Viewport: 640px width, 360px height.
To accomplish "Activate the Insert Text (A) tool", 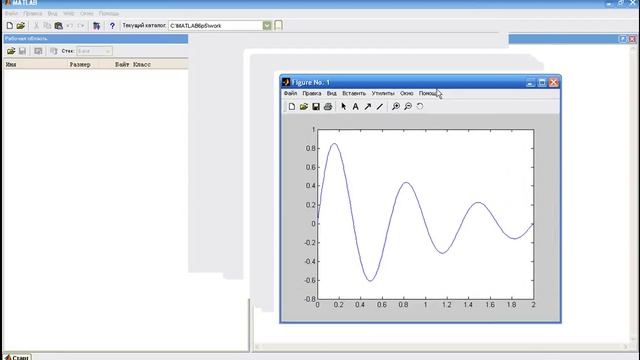I will [356, 107].
